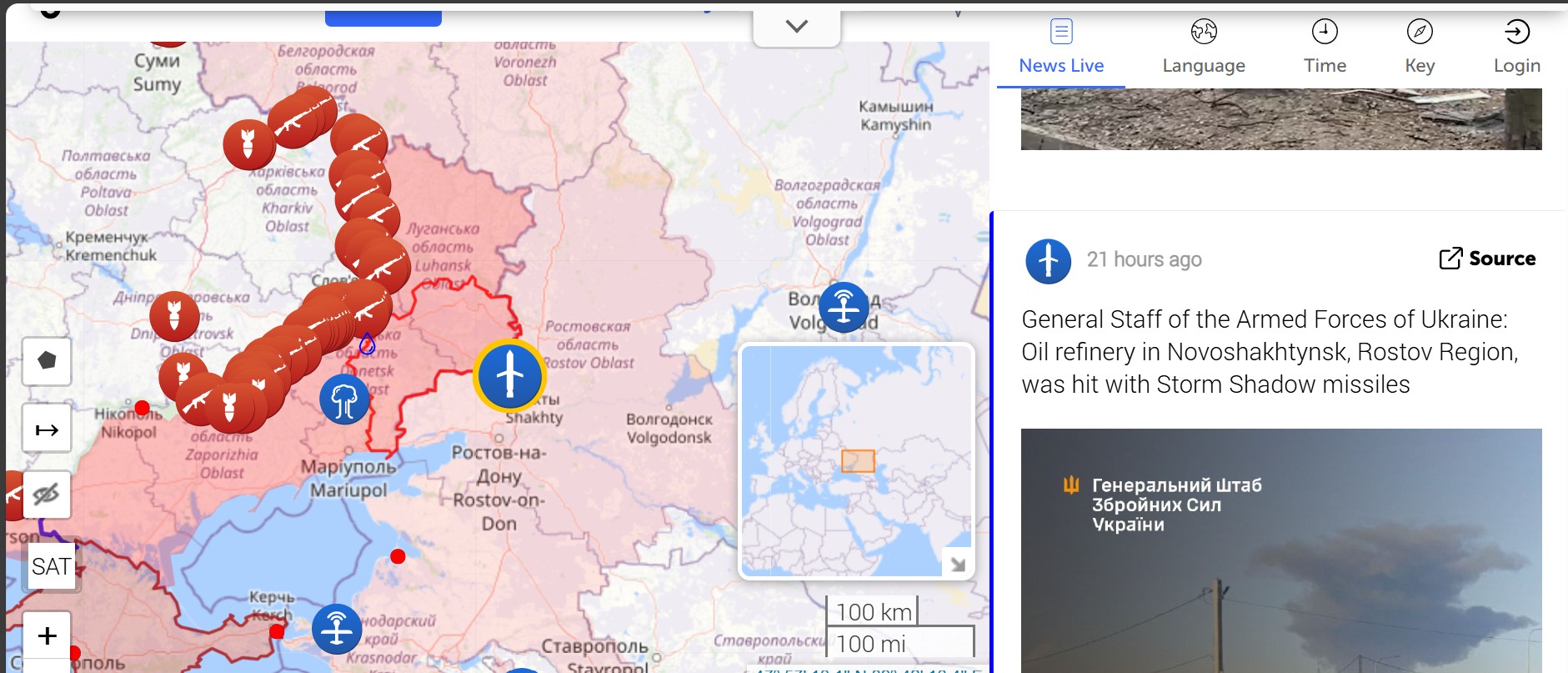Viewport: 1568px width, 673px height.
Task: Open the previous news item image thumbnail
Action: pos(1281,119)
